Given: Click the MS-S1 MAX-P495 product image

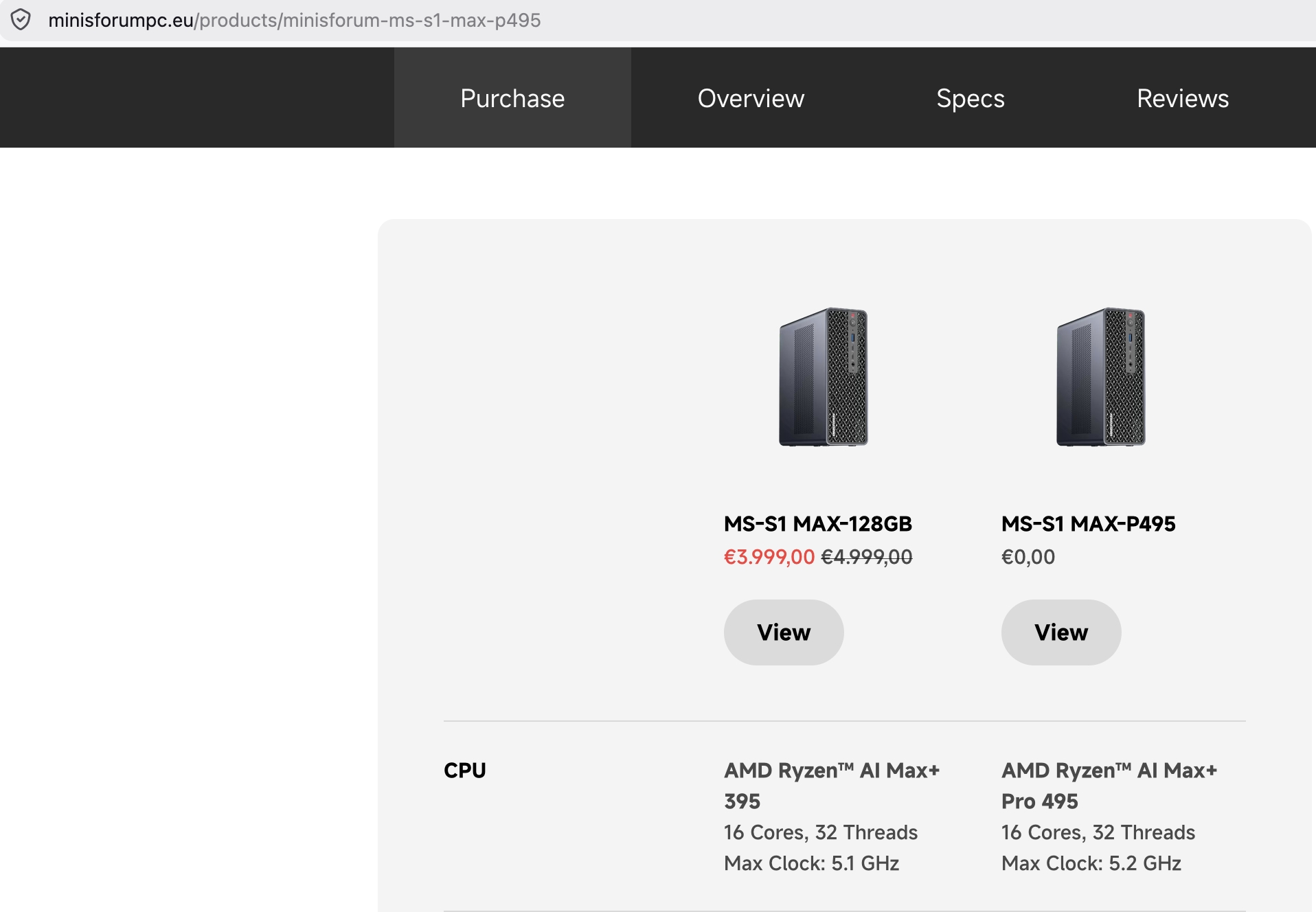Looking at the screenshot, I should tap(1101, 376).
